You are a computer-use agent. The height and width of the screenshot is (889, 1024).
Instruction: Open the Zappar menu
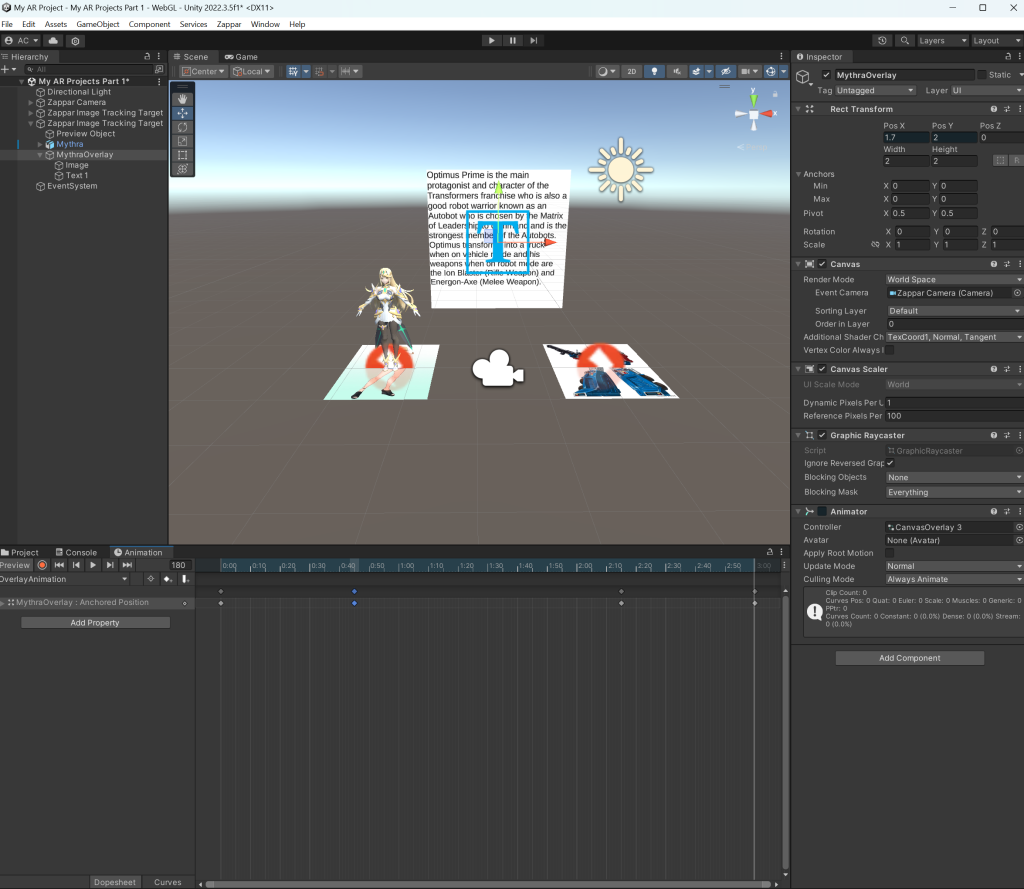click(229, 24)
